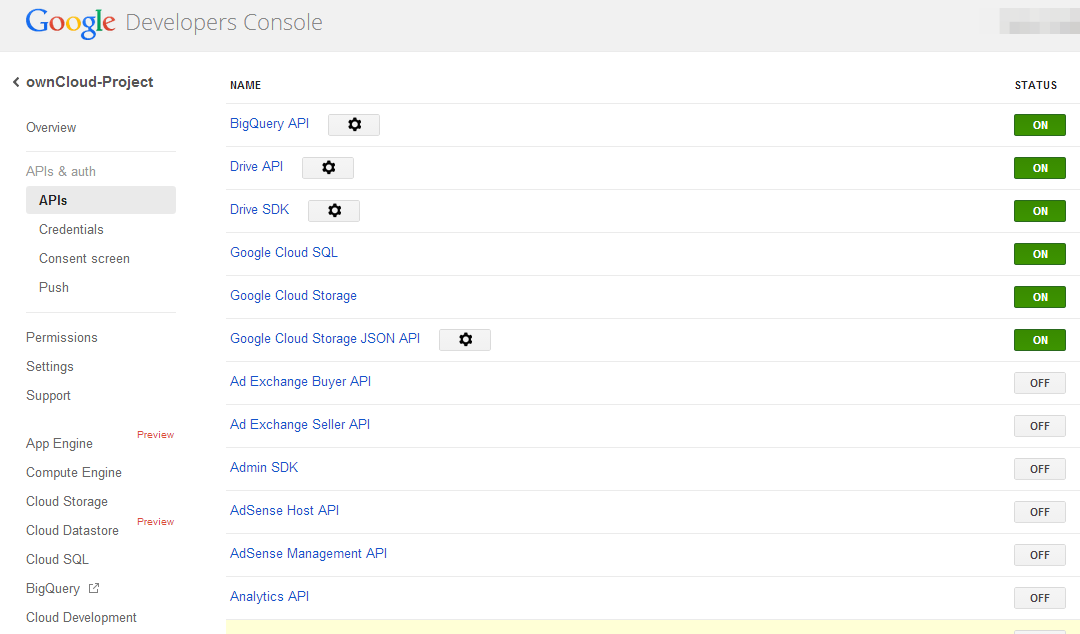Enable the Ad Exchange Buyer API

[x=1039, y=383]
